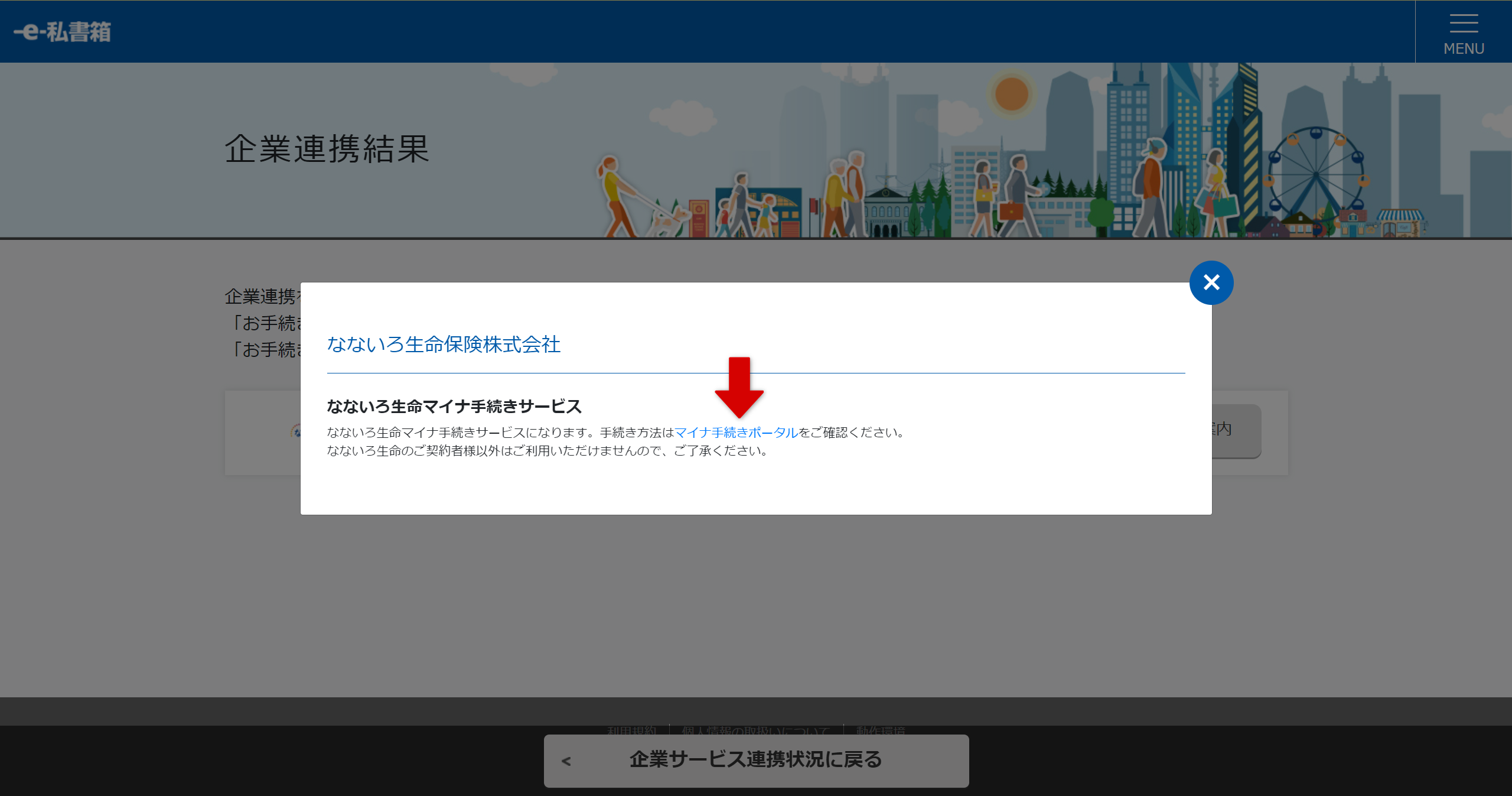Screen dimensions: 1512x796
Task: Click the なないろ生命 company logo behind the dialog
Action: (295, 431)
